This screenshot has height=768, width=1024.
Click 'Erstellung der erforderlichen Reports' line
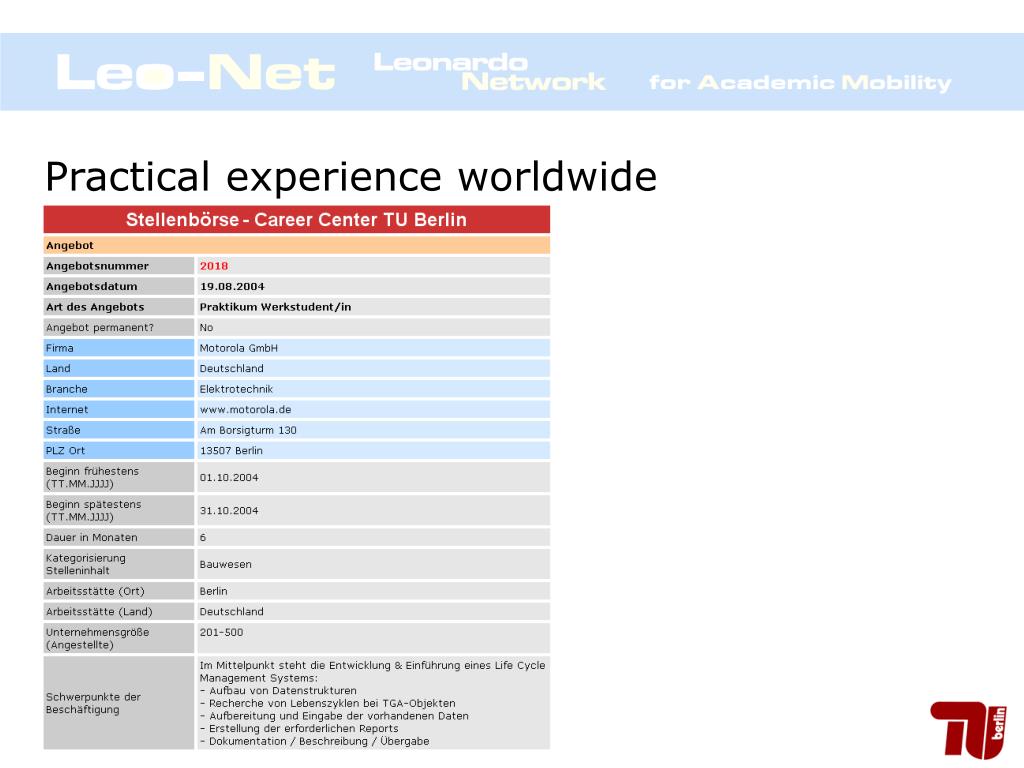303,729
